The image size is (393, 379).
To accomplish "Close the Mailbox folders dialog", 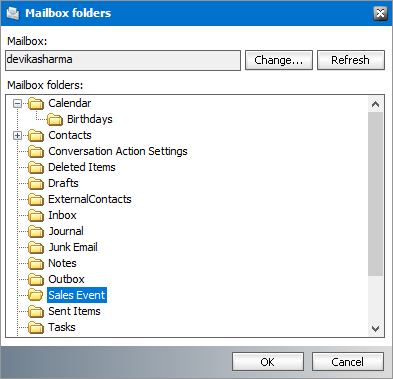I will [380, 13].
